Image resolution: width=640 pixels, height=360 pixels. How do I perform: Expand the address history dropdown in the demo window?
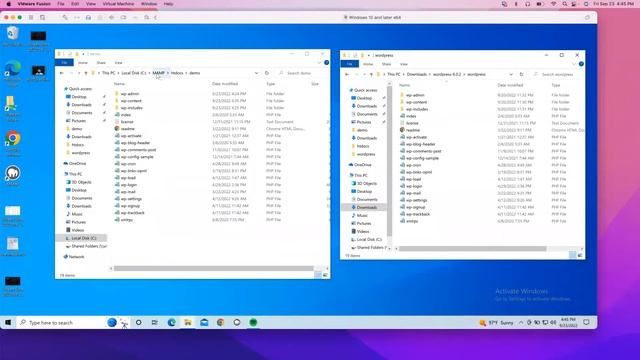pyautogui.click(x=256, y=73)
